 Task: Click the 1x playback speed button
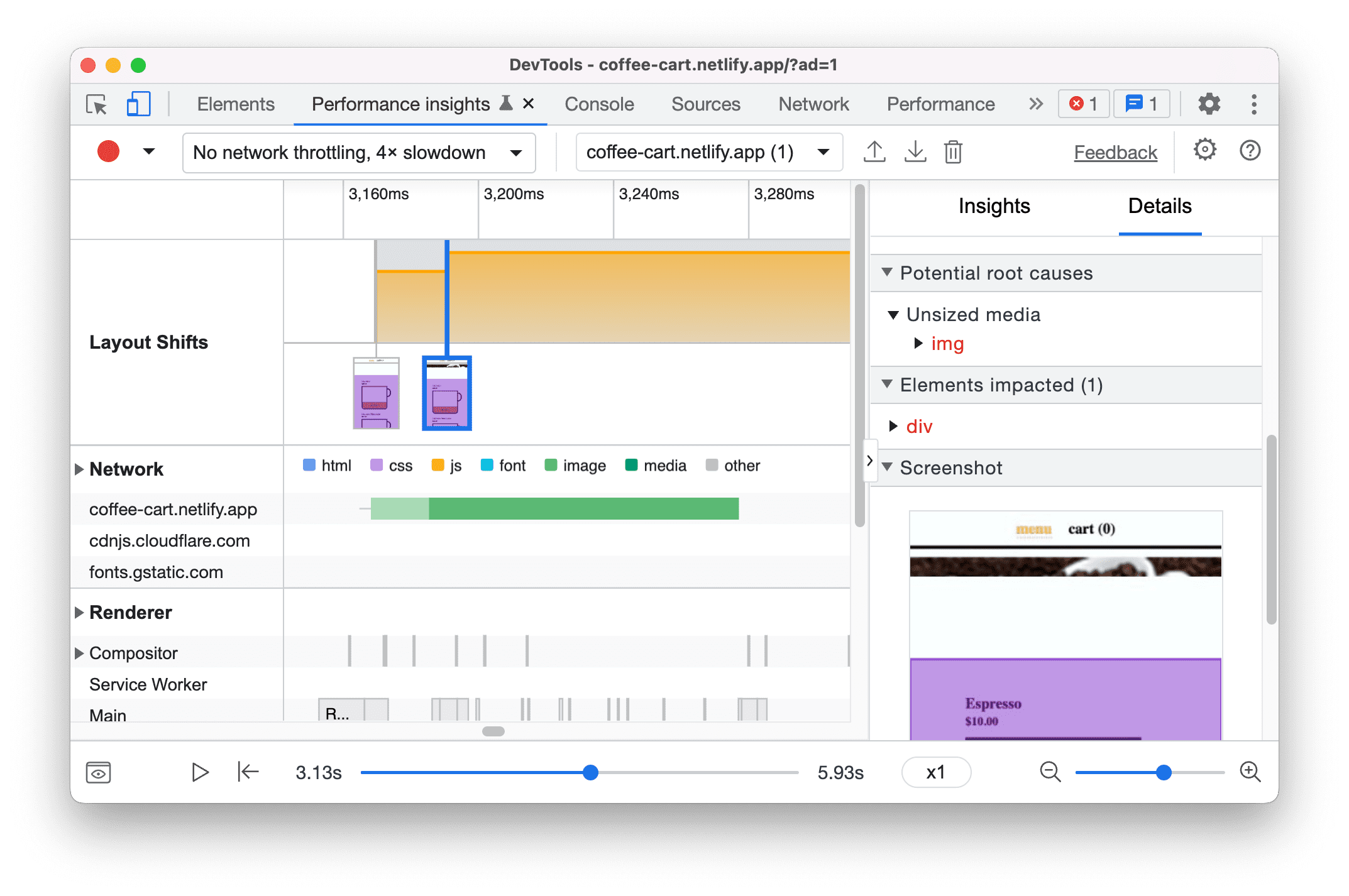click(x=934, y=770)
